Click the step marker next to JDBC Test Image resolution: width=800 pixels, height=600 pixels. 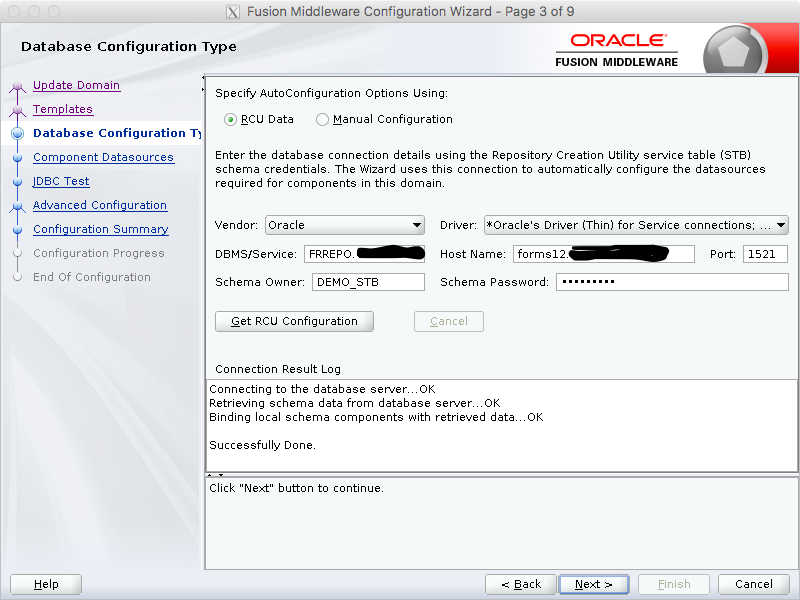click(16, 181)
